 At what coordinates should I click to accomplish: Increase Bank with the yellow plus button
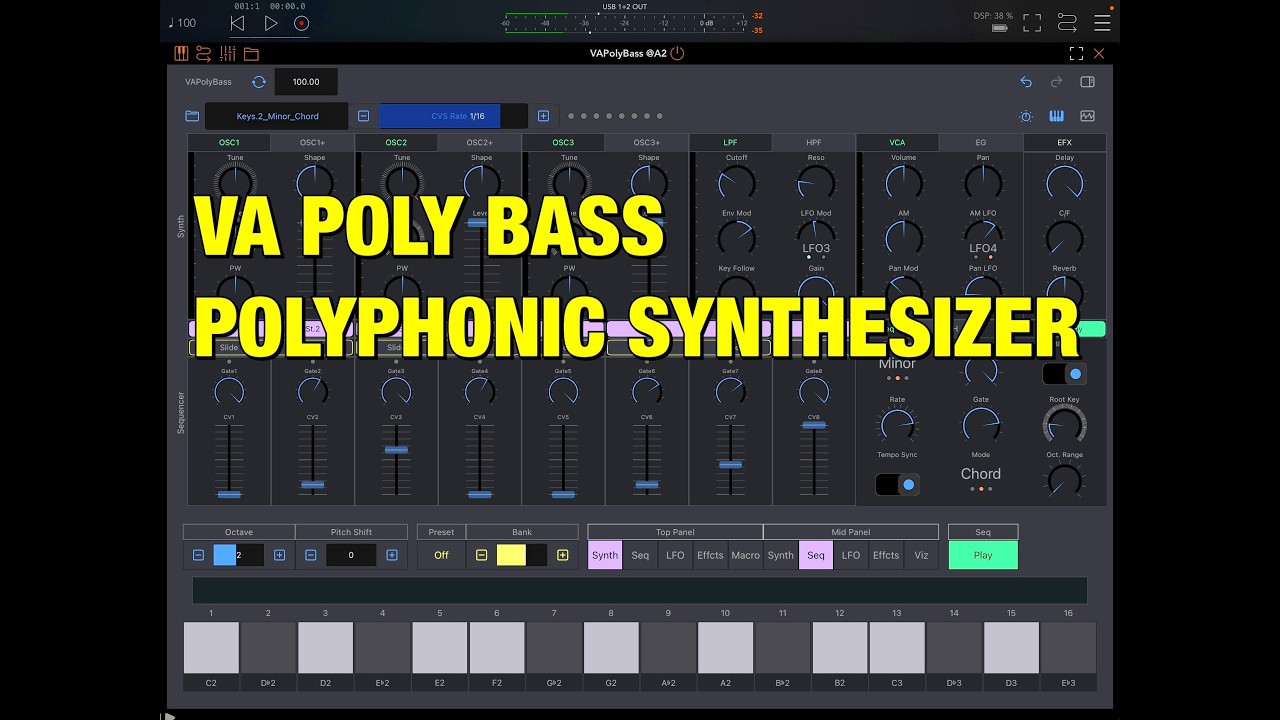pos(563,555)
